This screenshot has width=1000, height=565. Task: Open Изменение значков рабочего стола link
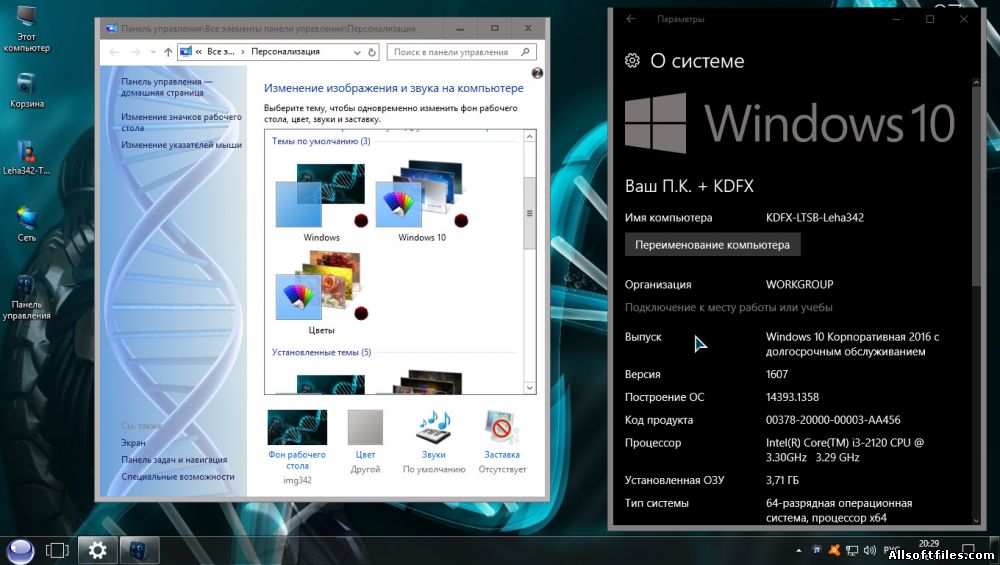(x=181, y=122)
